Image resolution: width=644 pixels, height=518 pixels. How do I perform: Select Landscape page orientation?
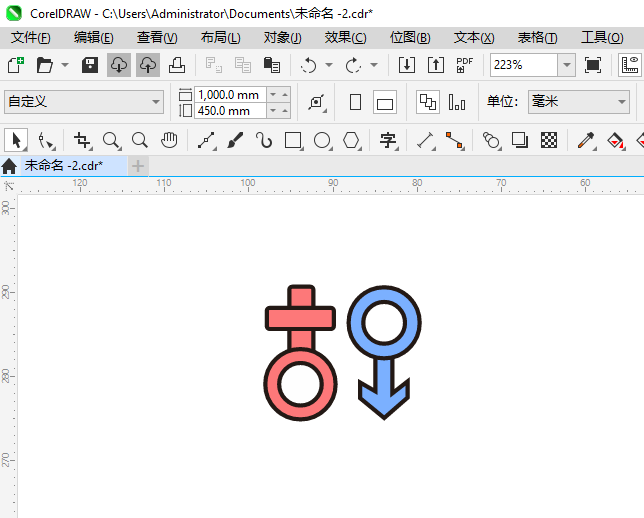point(385,102)
